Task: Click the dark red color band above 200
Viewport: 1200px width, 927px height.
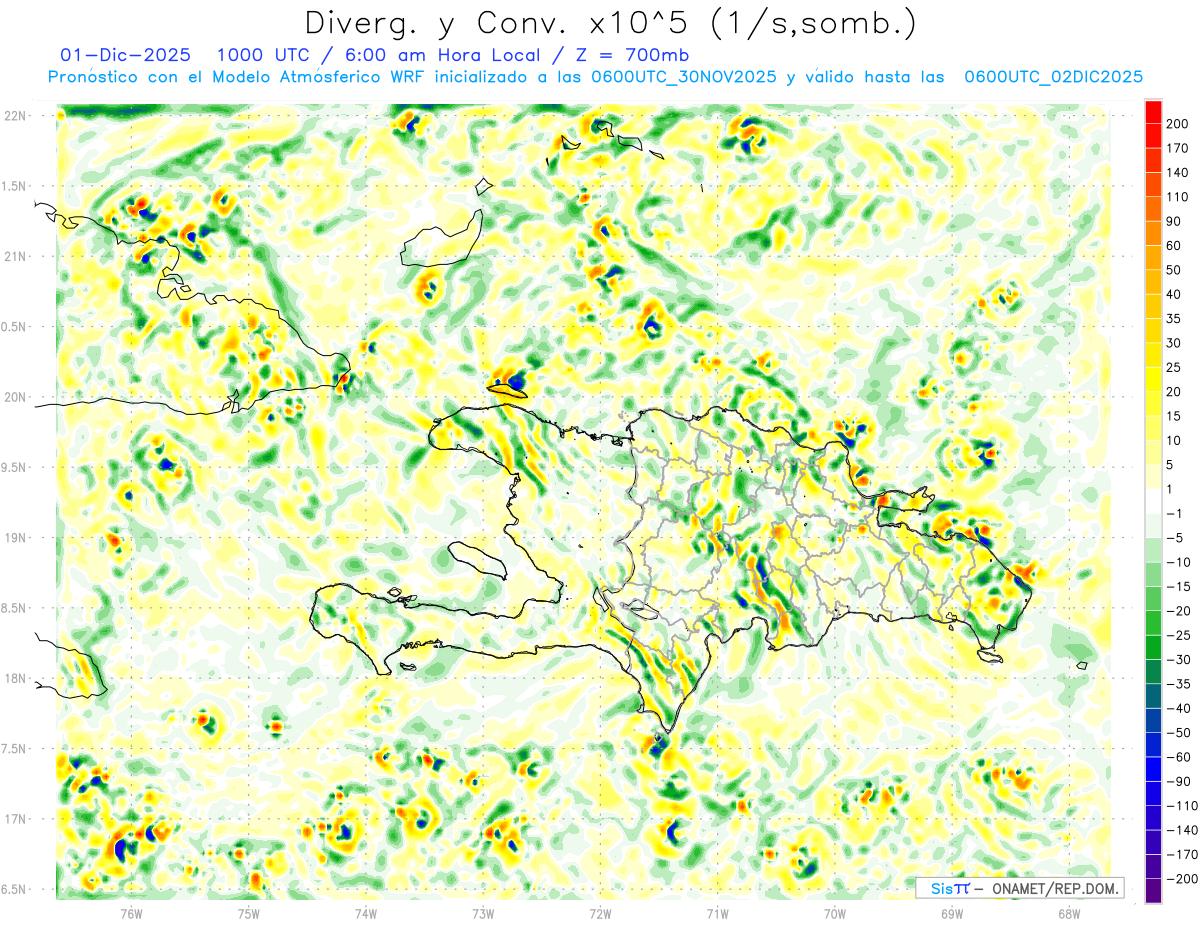Action: coord(1153,111)
